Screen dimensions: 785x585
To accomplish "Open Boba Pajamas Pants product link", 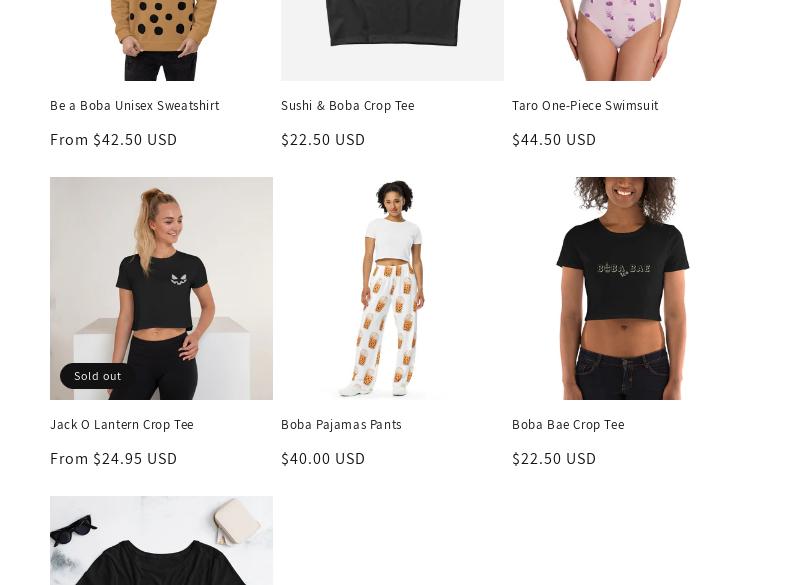I will 341,424.
